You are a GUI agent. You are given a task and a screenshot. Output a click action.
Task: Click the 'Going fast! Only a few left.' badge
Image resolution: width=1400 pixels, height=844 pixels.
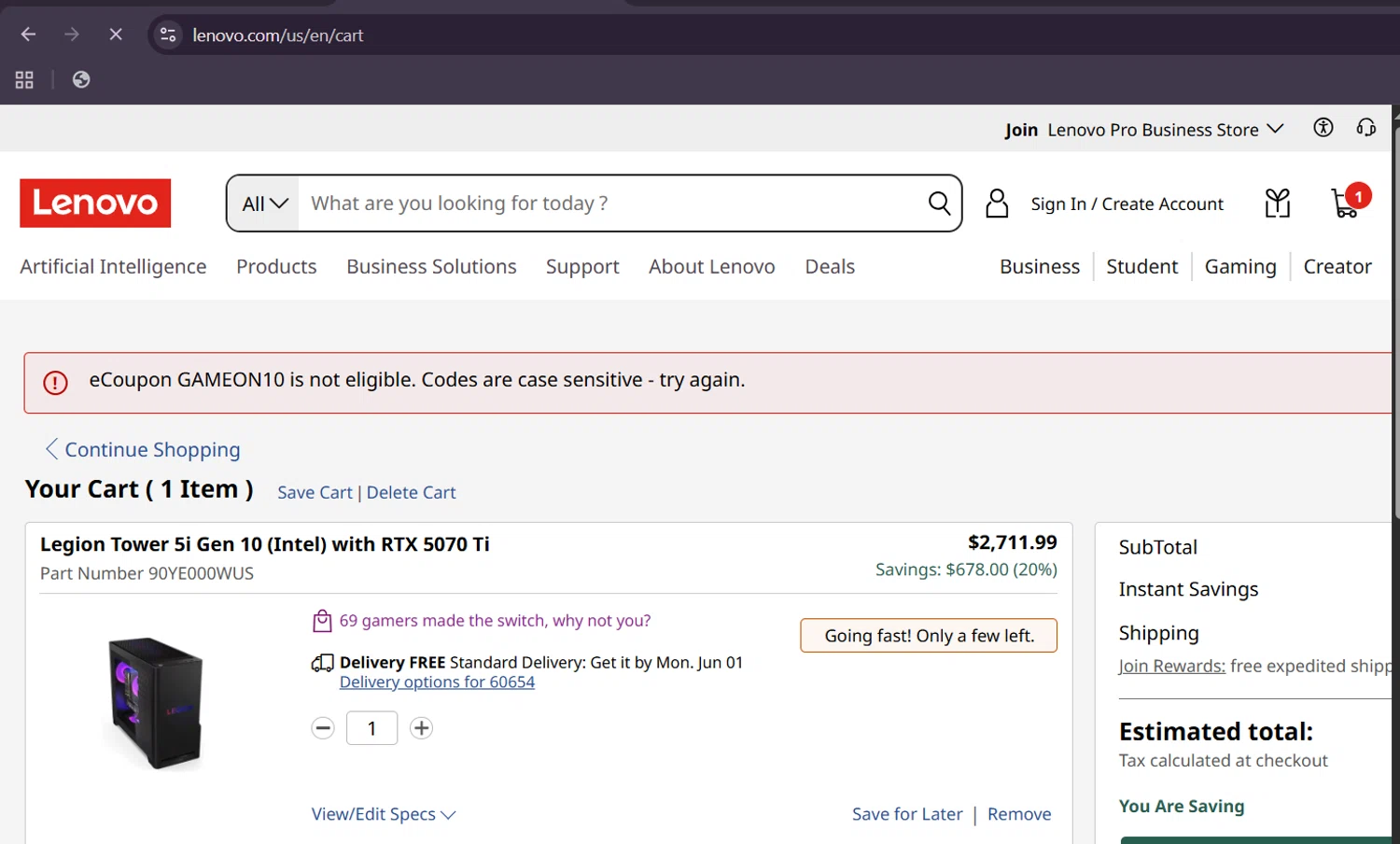[x=929, y=636]
